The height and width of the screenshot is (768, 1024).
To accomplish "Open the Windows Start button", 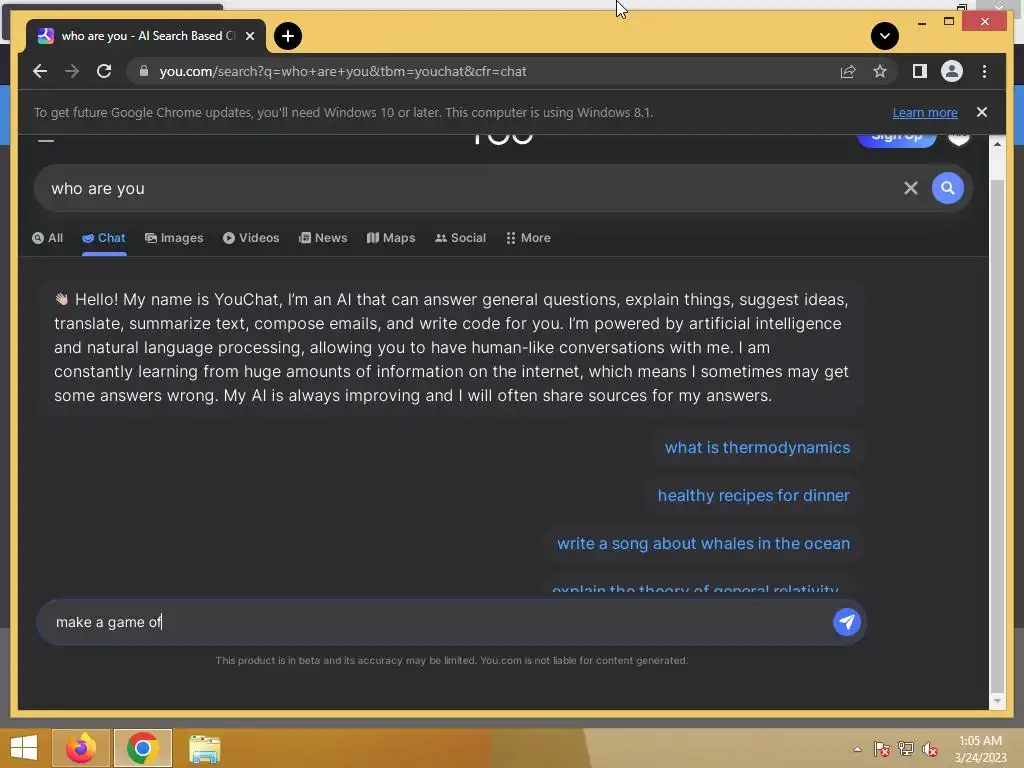I will 24,748.
